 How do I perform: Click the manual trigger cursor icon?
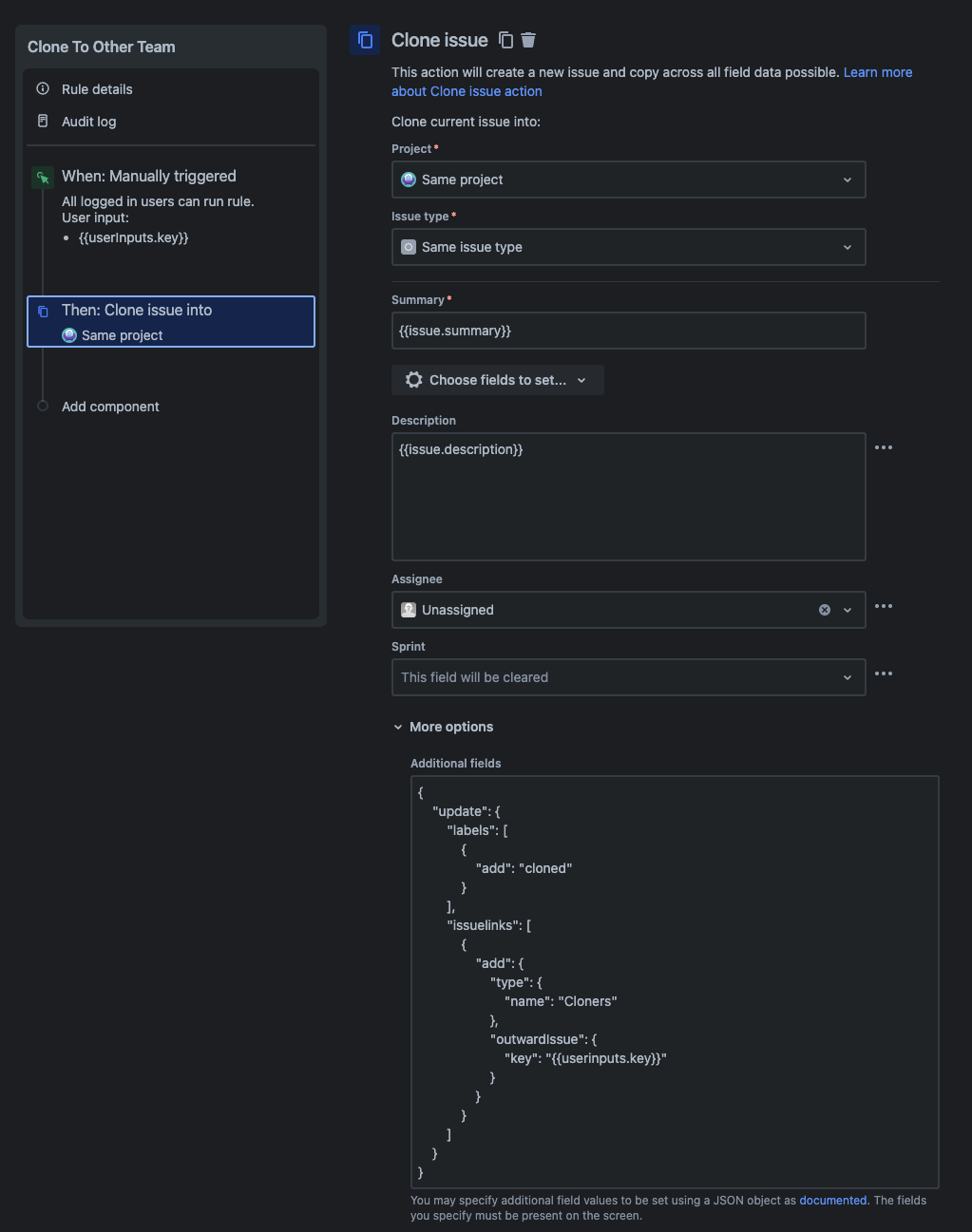point(43,178)
